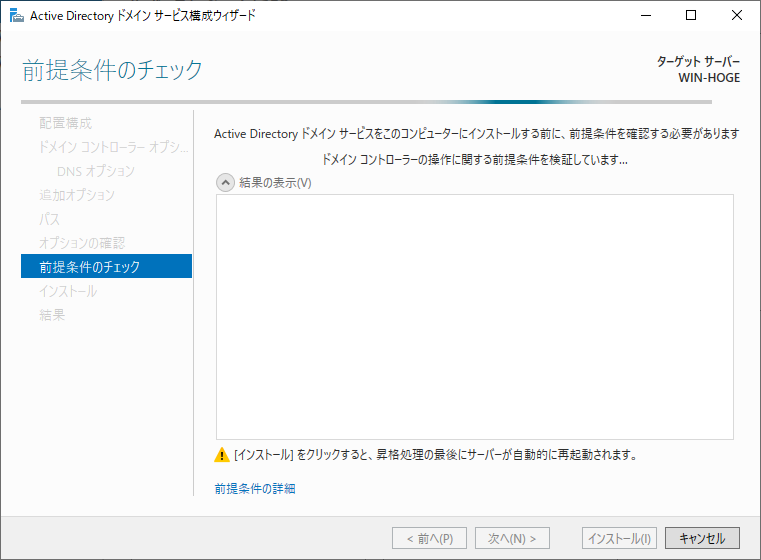Viewport: 761px width, 560px height.
Task: Select パス step in sidebar
Action: [x=49, y=219]
